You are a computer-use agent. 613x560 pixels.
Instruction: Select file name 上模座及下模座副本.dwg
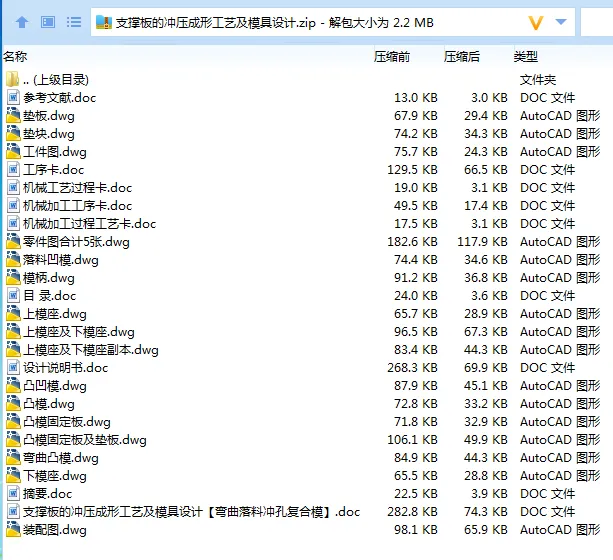click(x=91, y=350)
